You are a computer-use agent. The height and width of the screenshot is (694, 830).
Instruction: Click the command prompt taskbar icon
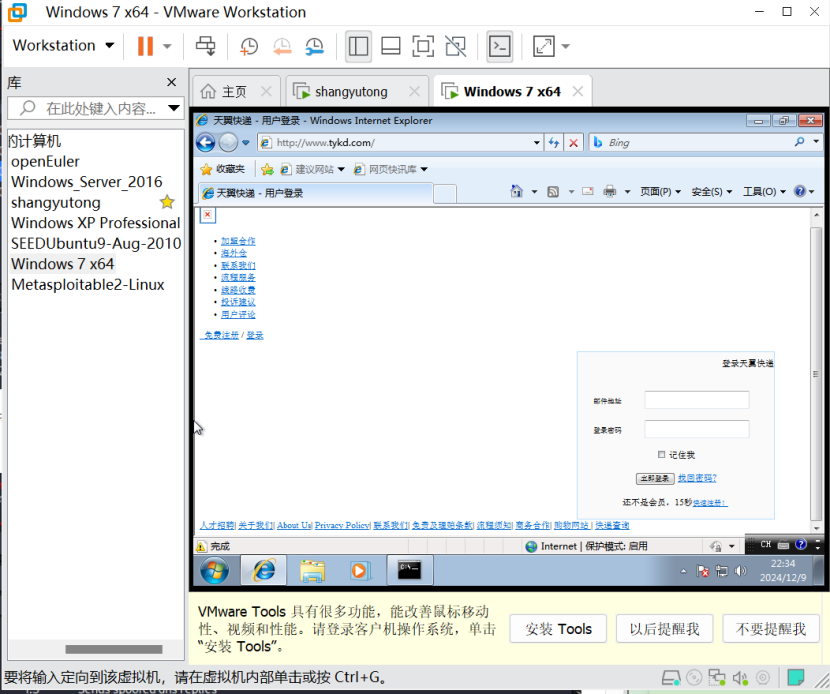click(x=409, y=570)
